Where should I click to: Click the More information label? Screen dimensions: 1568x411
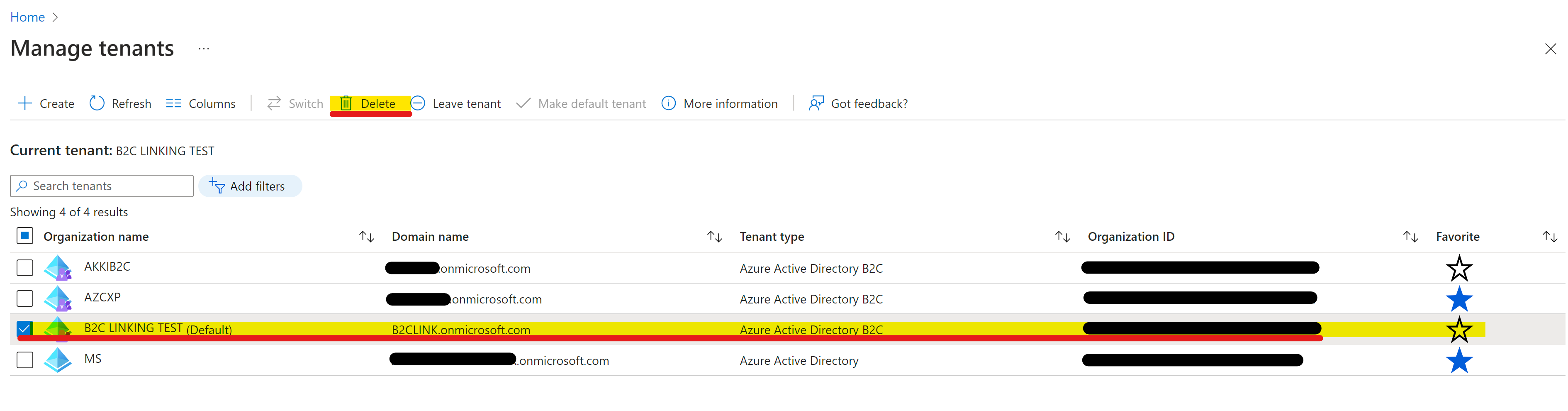click(x=730, y=104)
